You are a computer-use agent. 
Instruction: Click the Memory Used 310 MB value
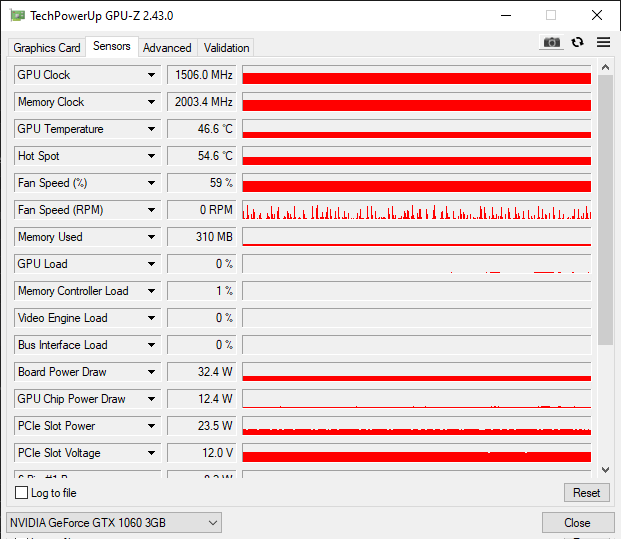(x=202, y=237)
